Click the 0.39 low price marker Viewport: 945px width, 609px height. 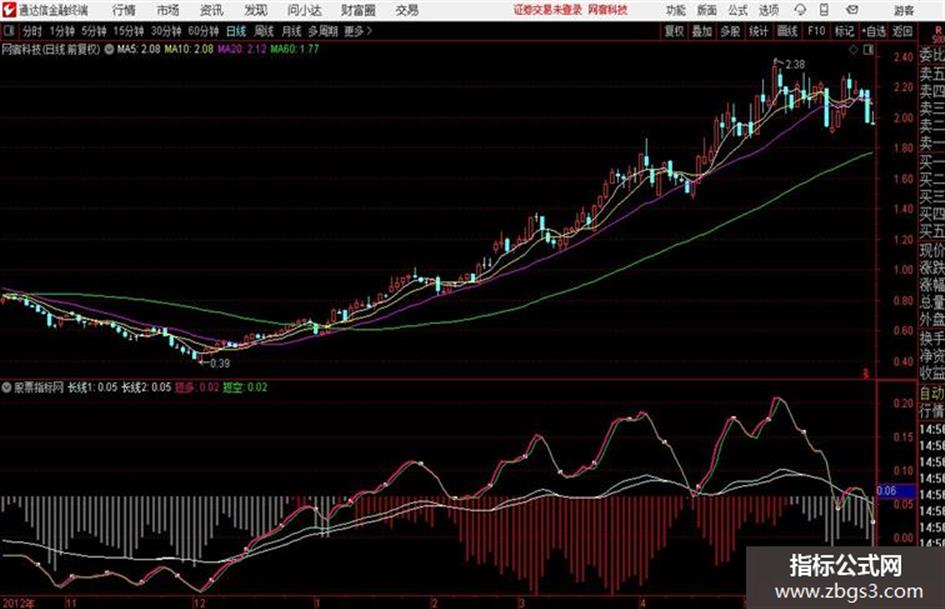(x=219, y=364)
